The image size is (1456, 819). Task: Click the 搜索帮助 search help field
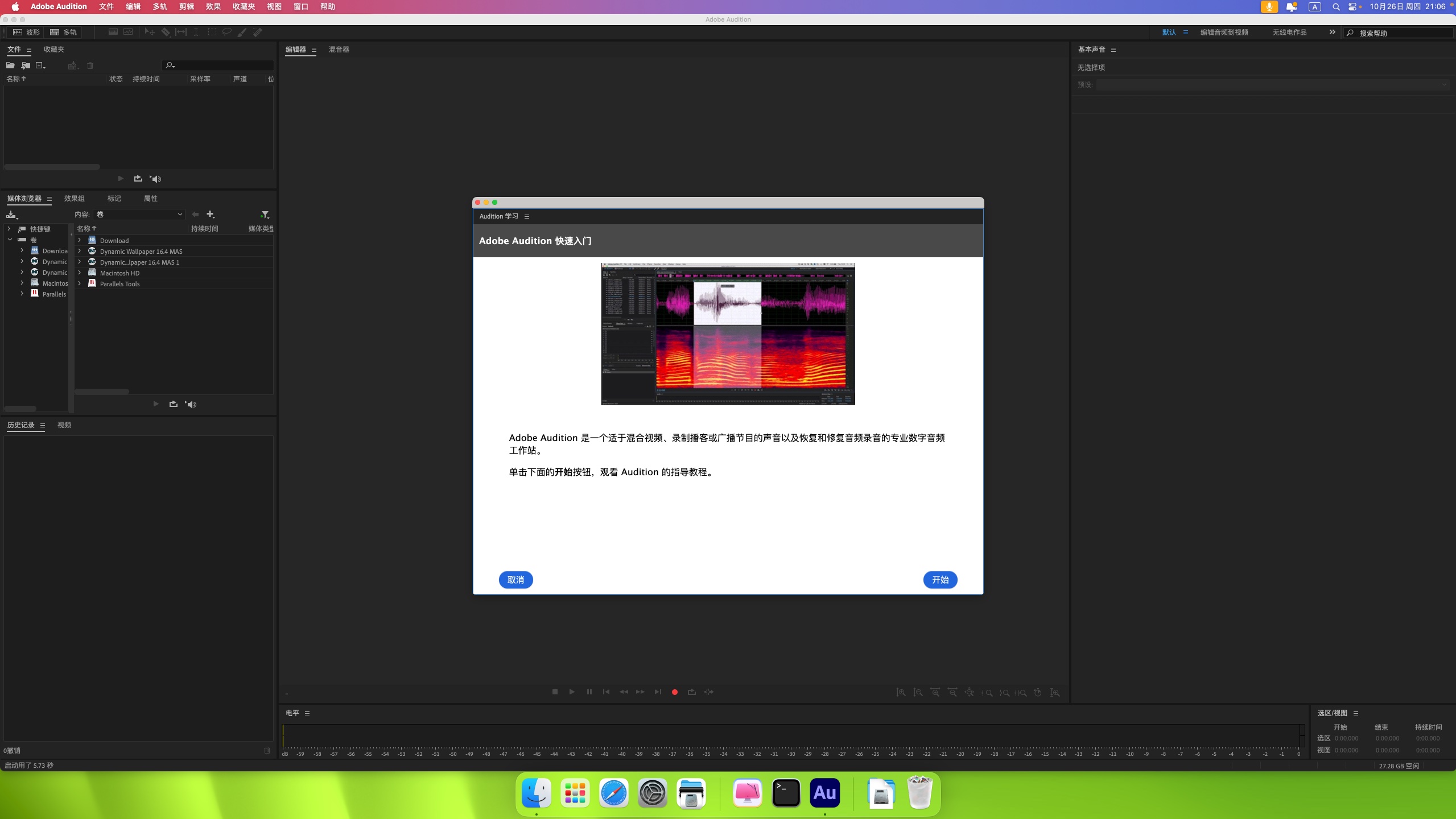coord(1400,33)
